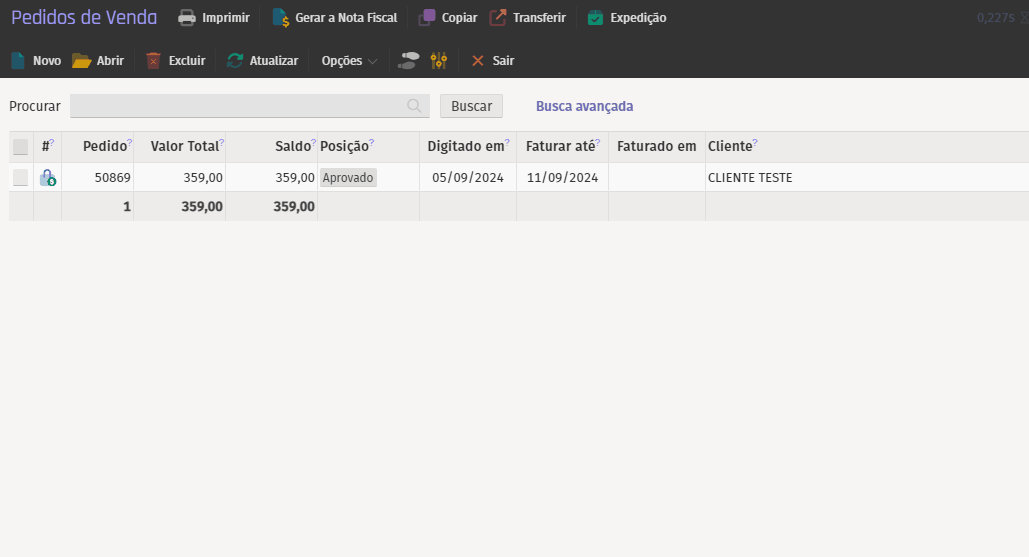1029x557 pixels.
Task: Open the Busca avançada link
Action: coord(584,106)
